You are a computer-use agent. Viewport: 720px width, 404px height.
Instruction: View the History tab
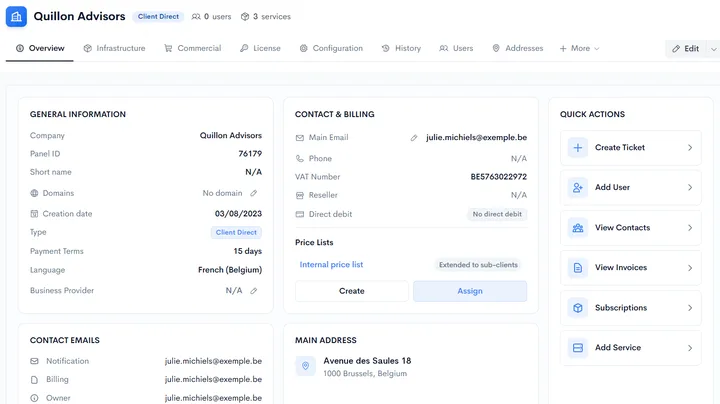tap(401, 48)
